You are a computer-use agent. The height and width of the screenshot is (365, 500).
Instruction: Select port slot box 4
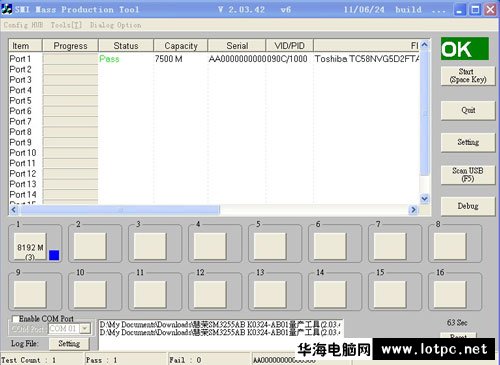coord(210,246)
